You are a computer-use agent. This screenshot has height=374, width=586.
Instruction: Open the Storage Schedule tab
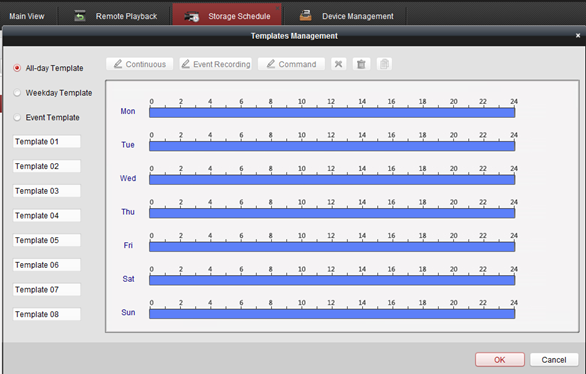[227, 16]
